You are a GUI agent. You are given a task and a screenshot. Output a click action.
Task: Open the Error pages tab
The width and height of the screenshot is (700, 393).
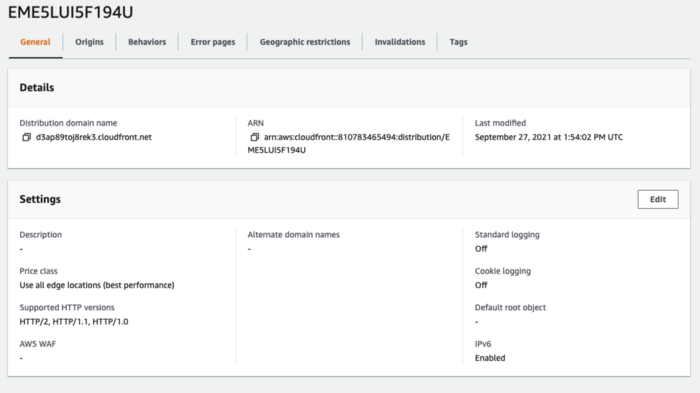[x=212, y=42]
